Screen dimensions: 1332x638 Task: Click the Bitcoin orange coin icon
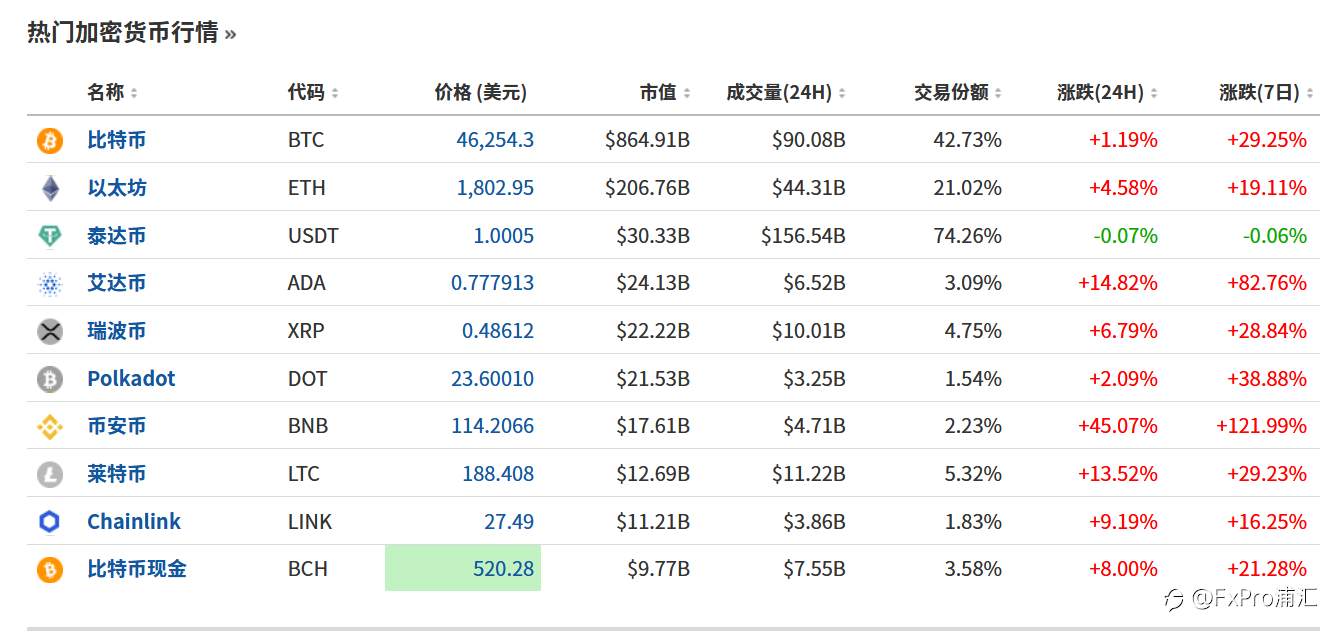point(50,140)
